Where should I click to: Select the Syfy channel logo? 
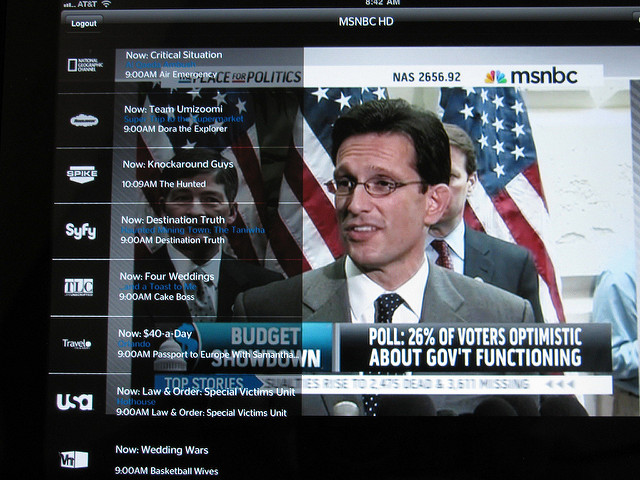tap(81, 231)
